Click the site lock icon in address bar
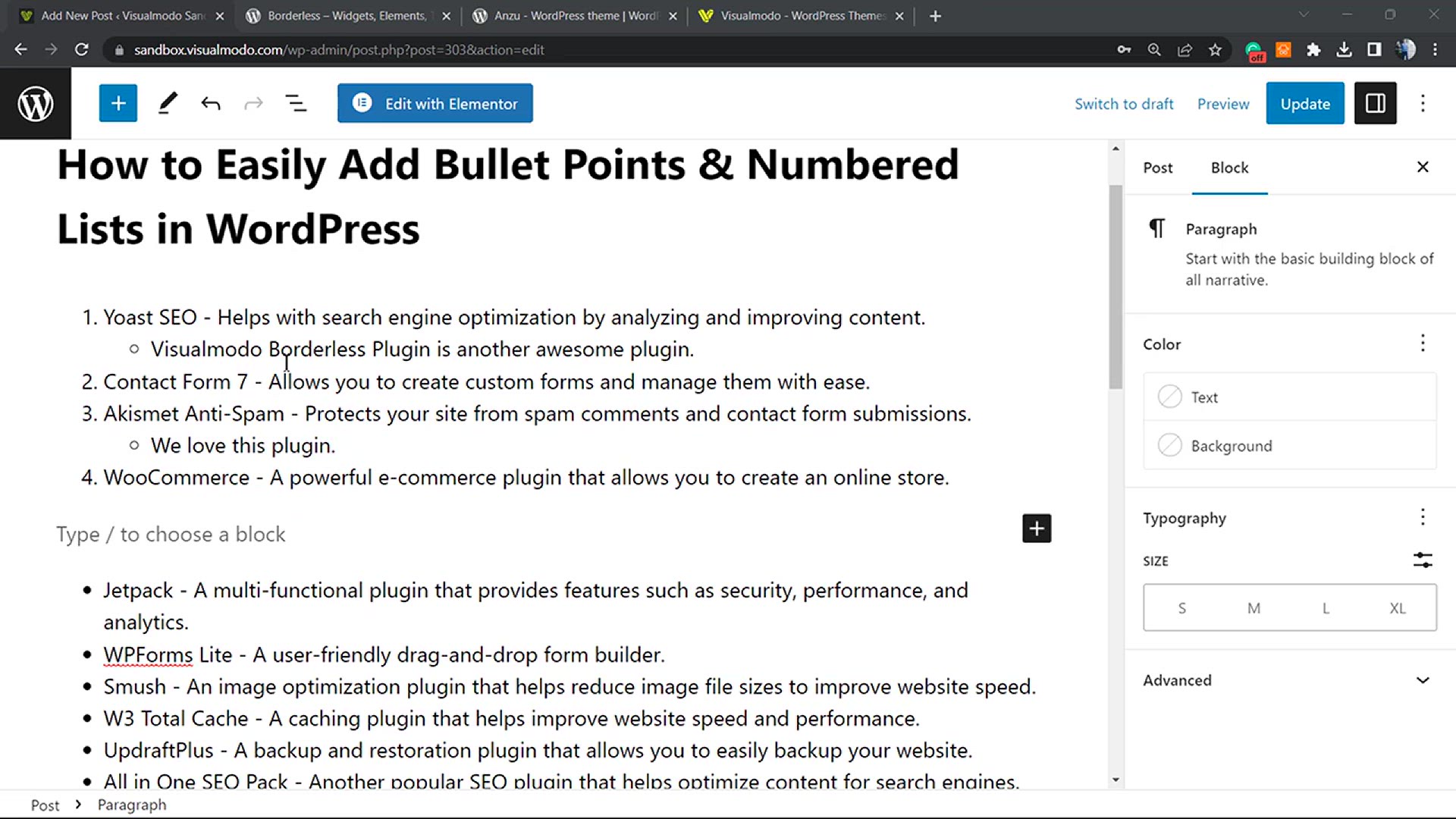This screenshot has width=1456, height=819. (118, 50)
